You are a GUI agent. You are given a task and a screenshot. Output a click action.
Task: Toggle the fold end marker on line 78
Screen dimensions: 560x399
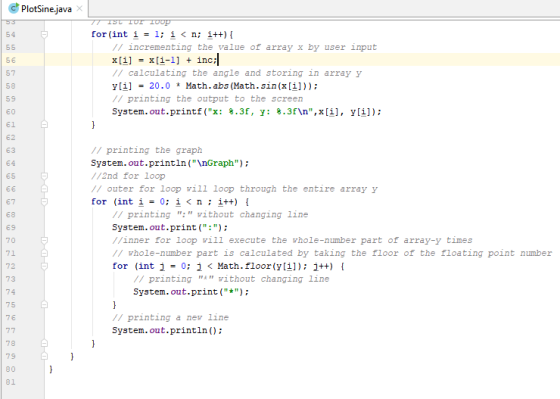(44, 343)
